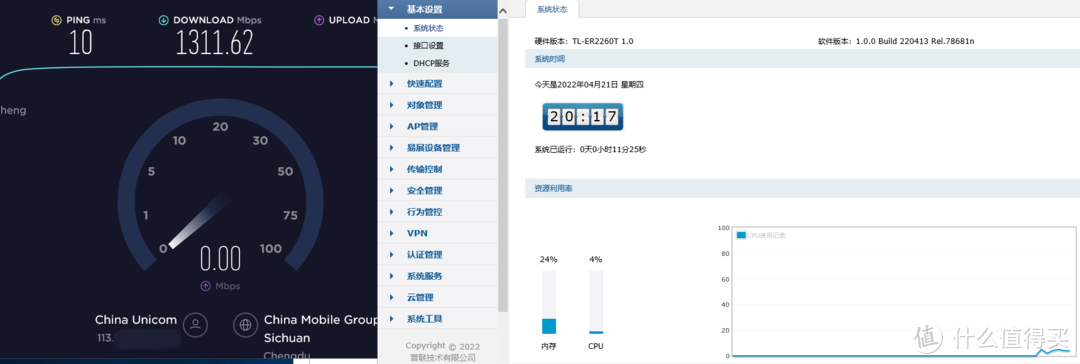Expand the 云管理 menu

[437, 297]
